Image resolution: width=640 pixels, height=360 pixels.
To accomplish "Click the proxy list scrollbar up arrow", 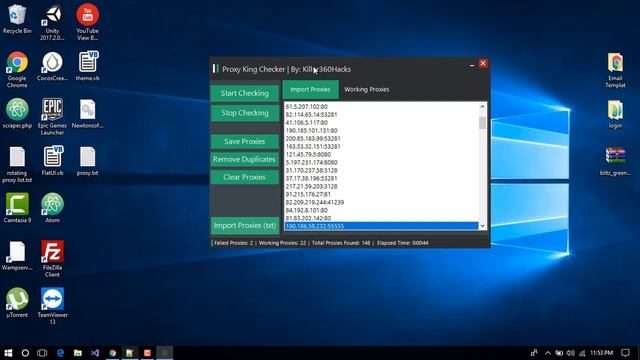I will coord(482,107).
